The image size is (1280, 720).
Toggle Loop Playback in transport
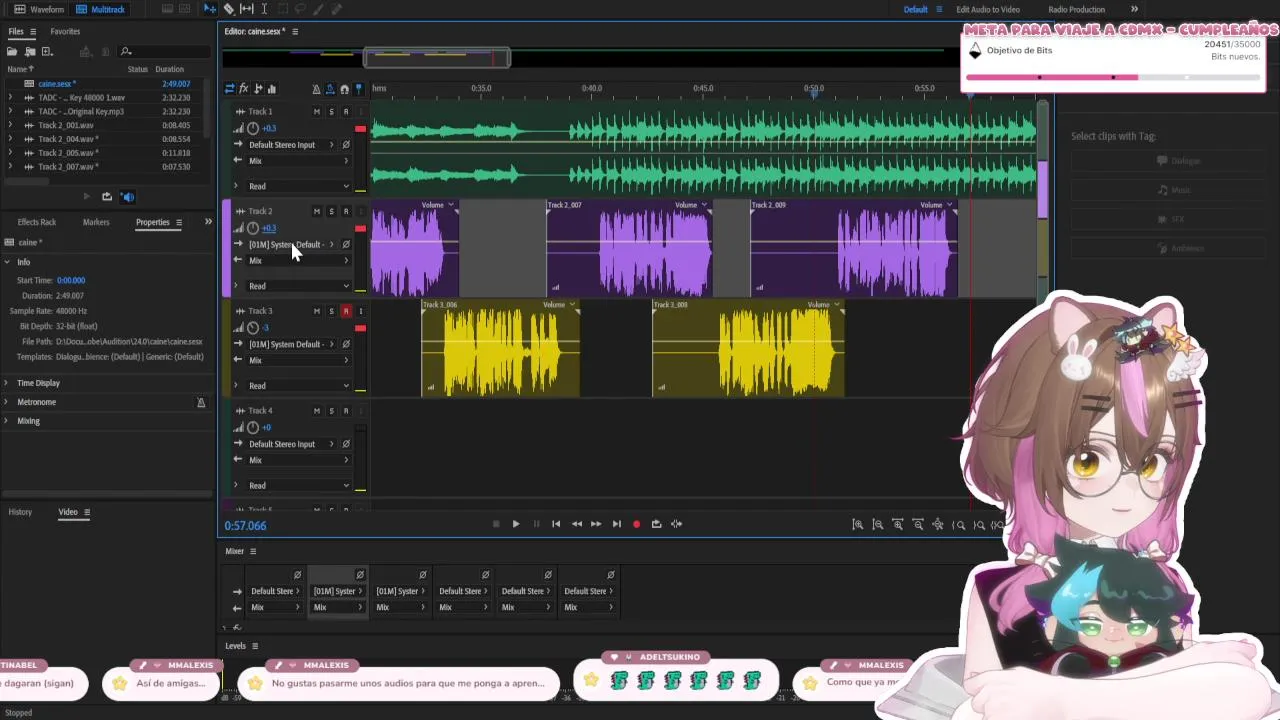[656, 524]
